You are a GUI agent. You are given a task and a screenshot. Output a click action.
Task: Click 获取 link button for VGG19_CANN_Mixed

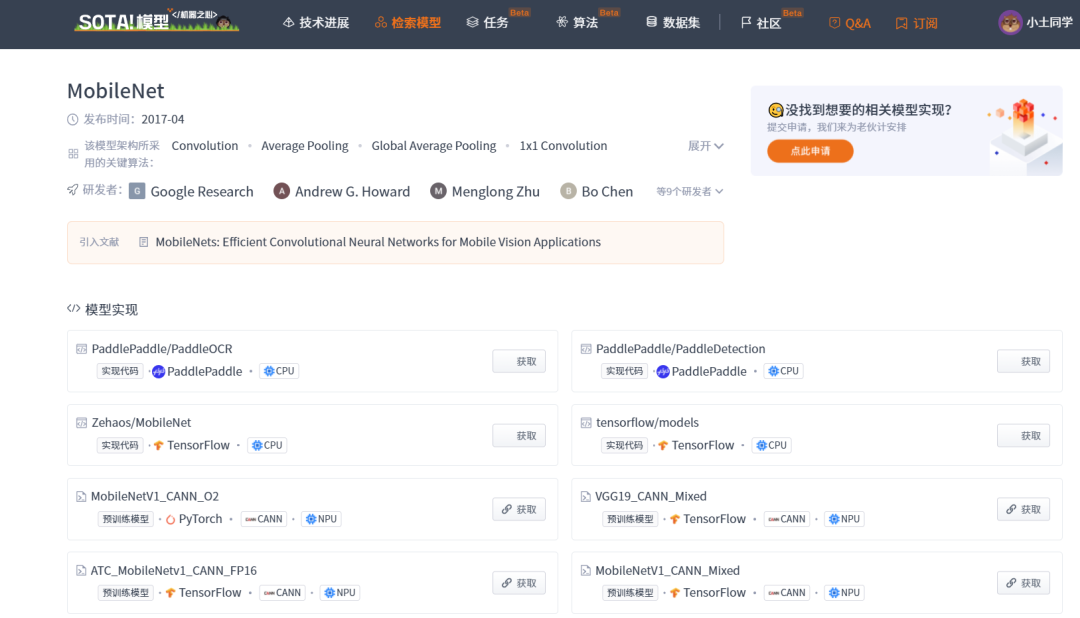(x=1024, y=509)
